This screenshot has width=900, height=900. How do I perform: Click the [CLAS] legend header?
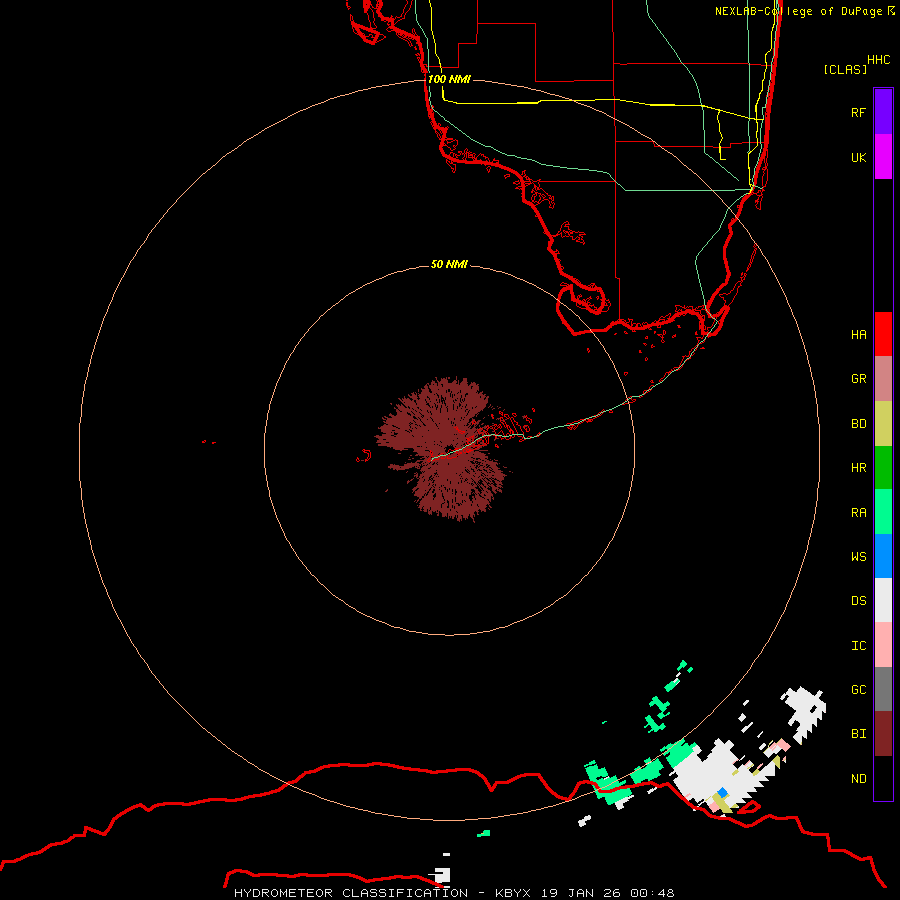(x=845, y=69)
